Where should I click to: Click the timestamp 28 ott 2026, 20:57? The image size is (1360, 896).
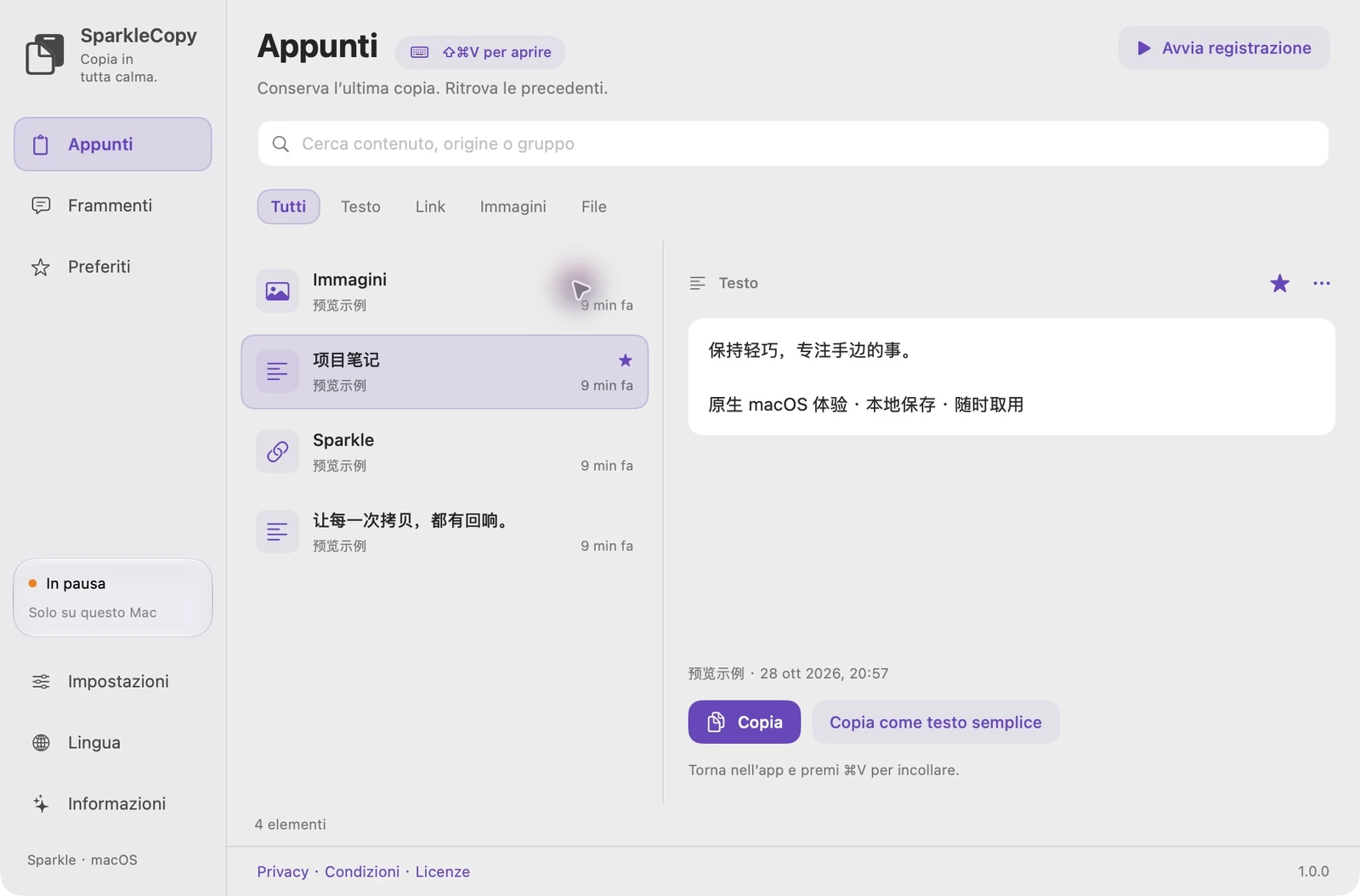click(x=824, y=673)
